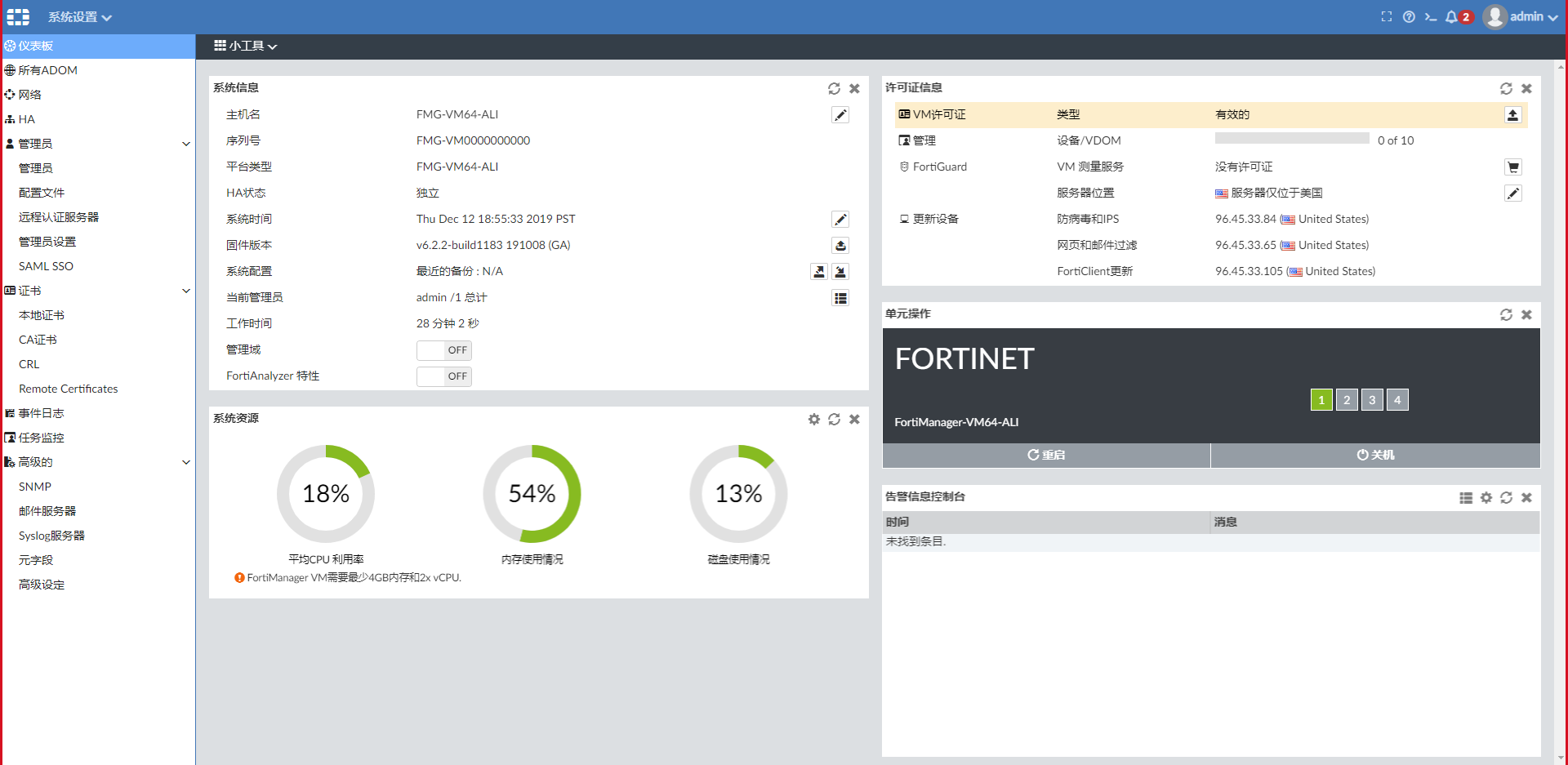
Task: Refresh the 系统信息 widget
Action: pyautogui.click(x=834, y=88)
